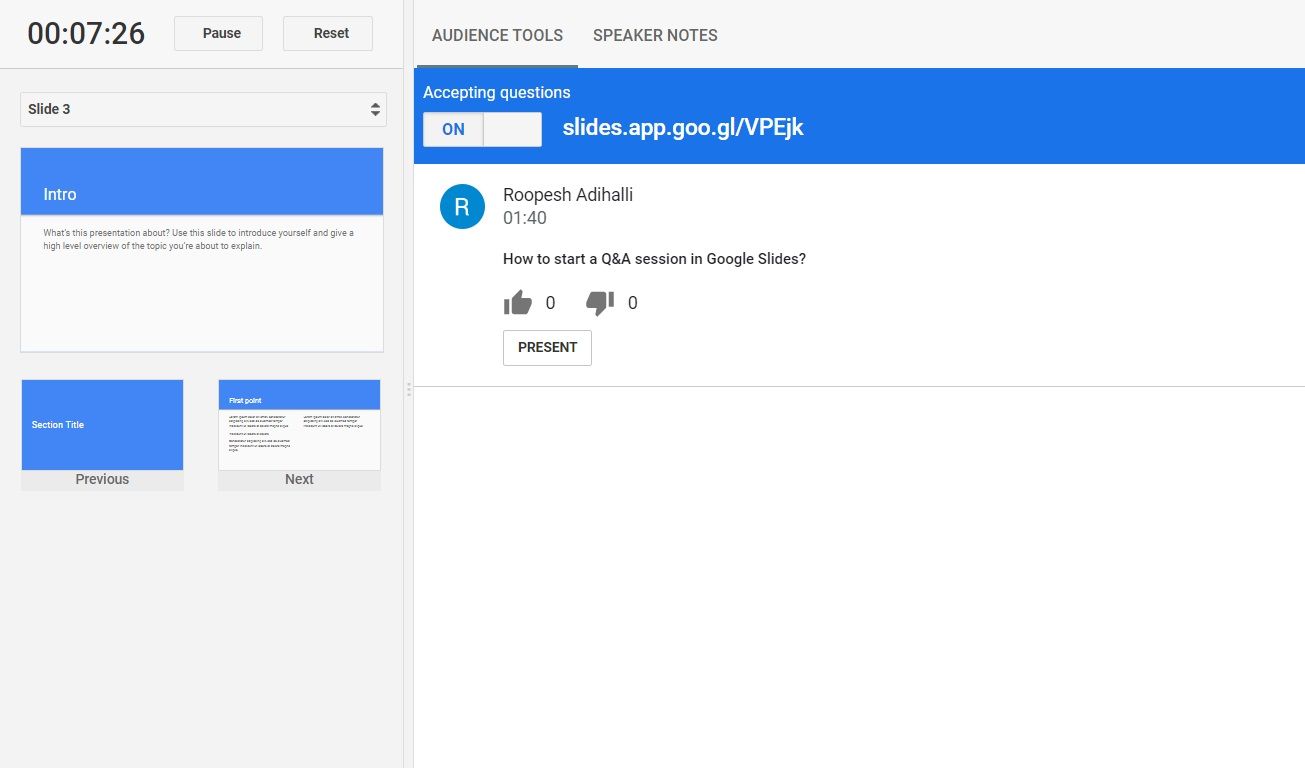Advance using the Next slide thumbnail
This screenshot has height=768, width=1305.
pos(298,424)
